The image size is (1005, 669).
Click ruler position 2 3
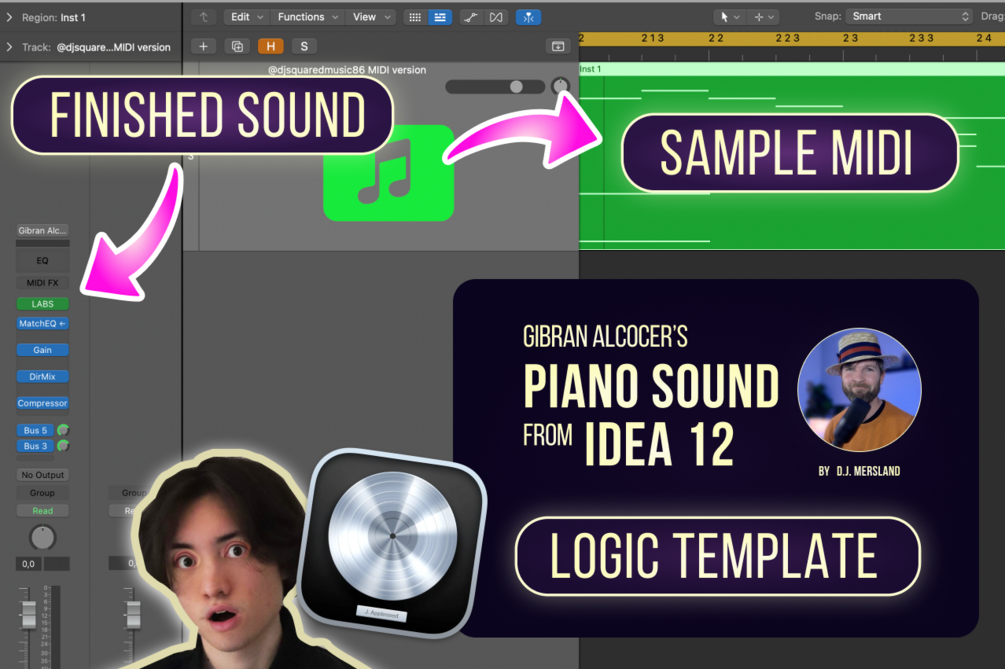[x=851, y=38]
